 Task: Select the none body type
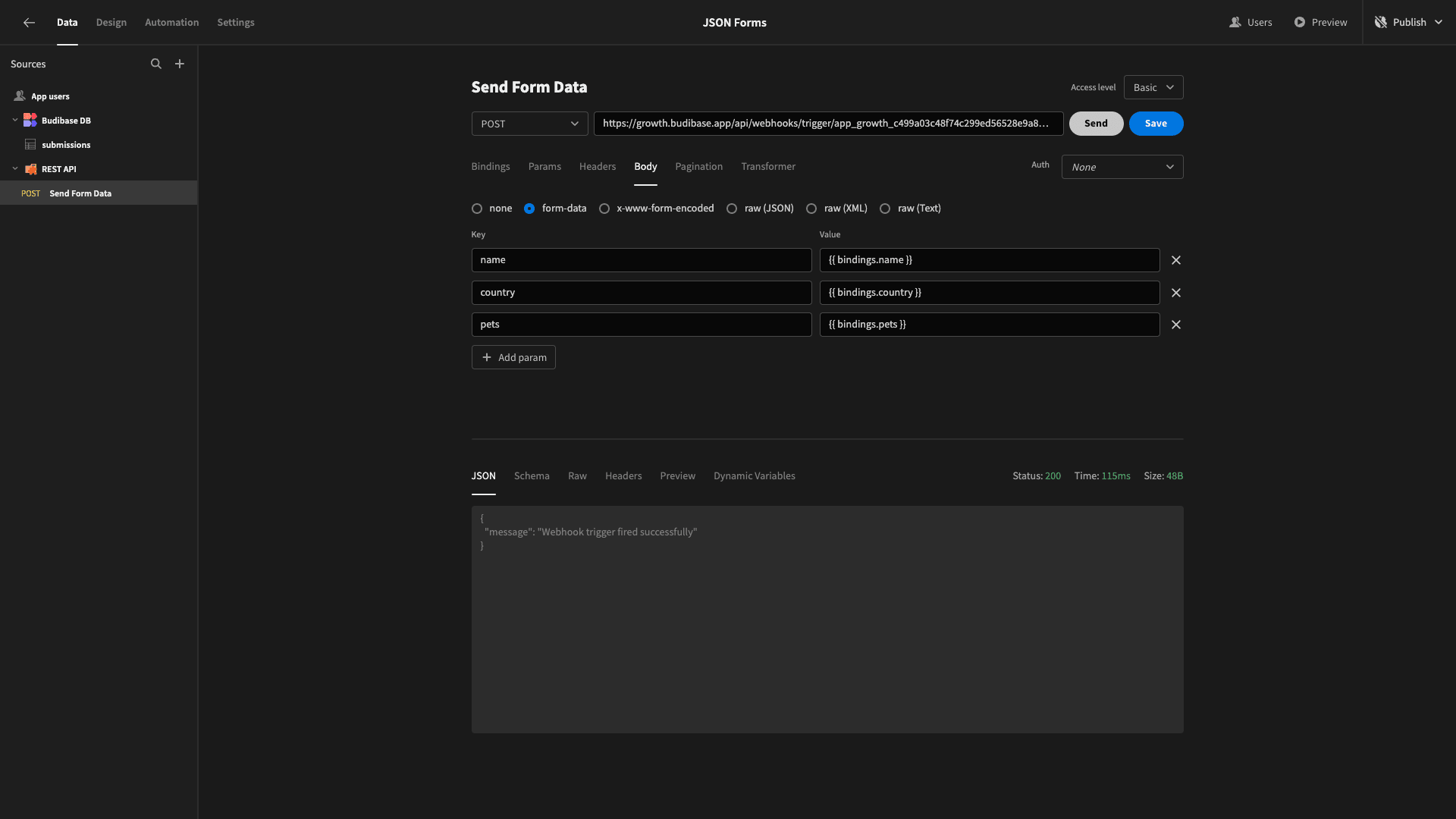coord(477,209)
